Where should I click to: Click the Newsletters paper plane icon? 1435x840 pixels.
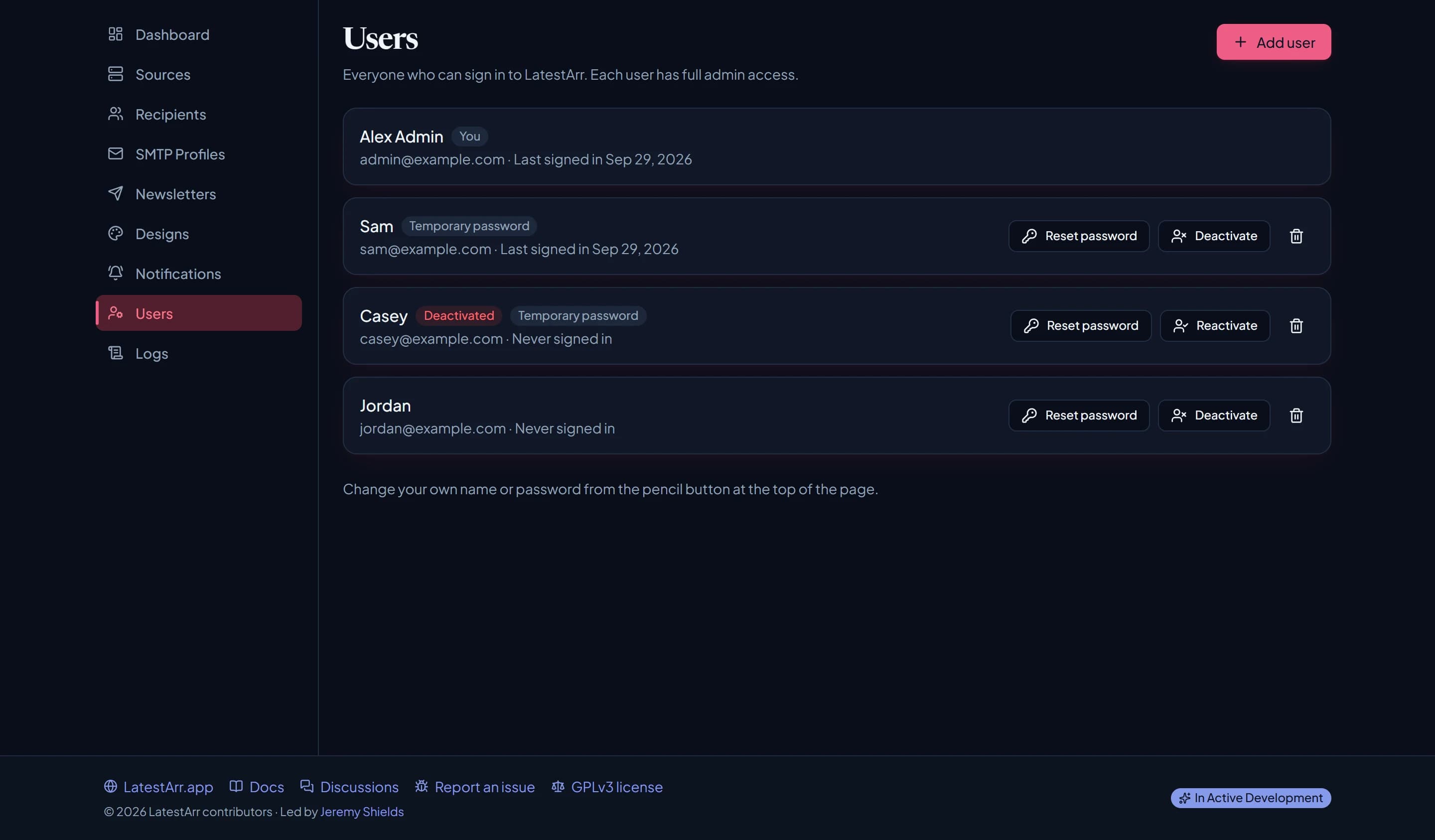point(116,194)
